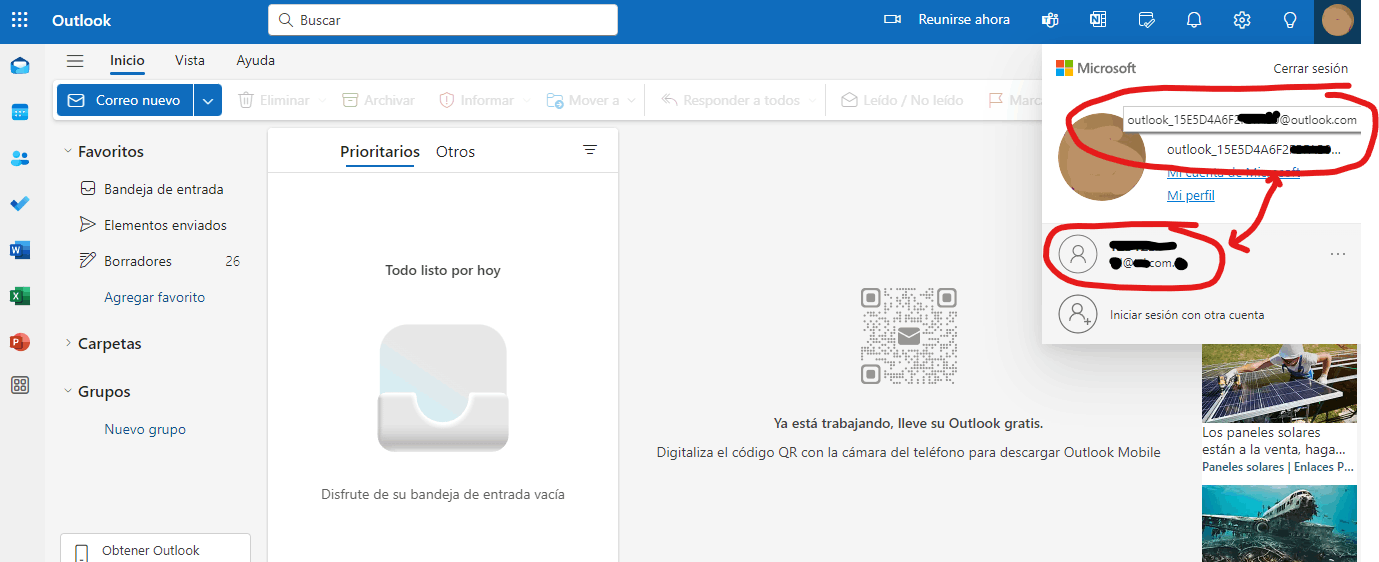
Task: Open the Teams icon in header
Action: pyautogui.click(x=1050, y=20)
